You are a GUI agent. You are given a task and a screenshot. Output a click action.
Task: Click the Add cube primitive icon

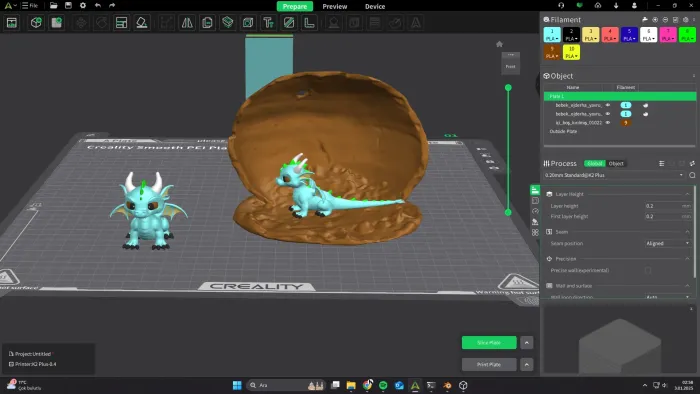[x=36, y=23]
